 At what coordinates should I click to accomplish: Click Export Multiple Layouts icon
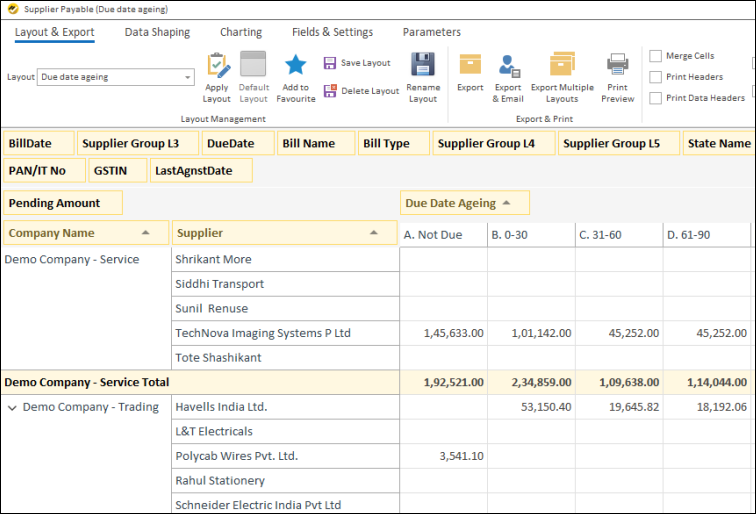click(x=562, y=66)
